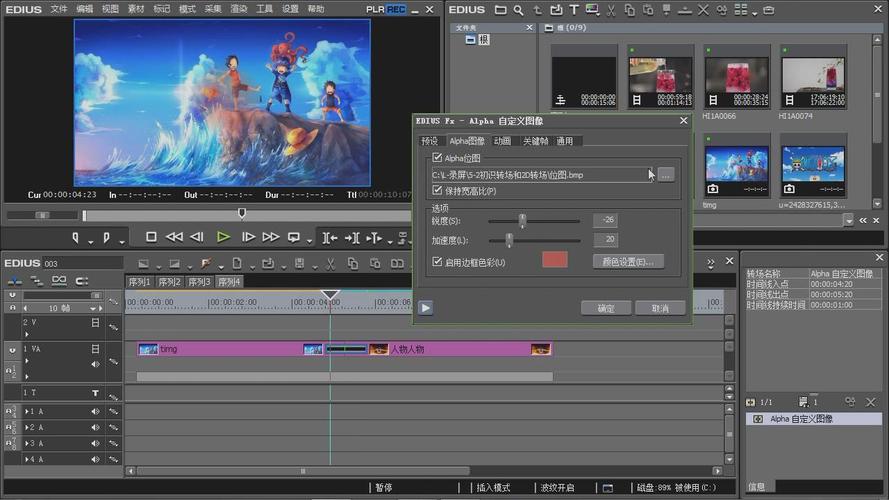Select the 人物人物 clip on timeline

(x=460, y=349)
